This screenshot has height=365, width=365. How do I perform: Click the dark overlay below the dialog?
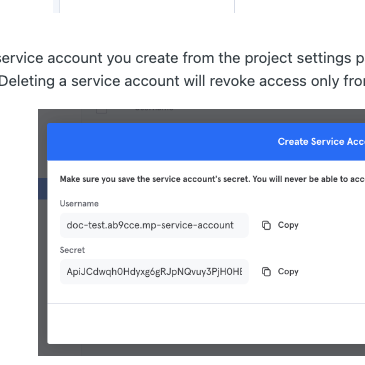(201, 350)
